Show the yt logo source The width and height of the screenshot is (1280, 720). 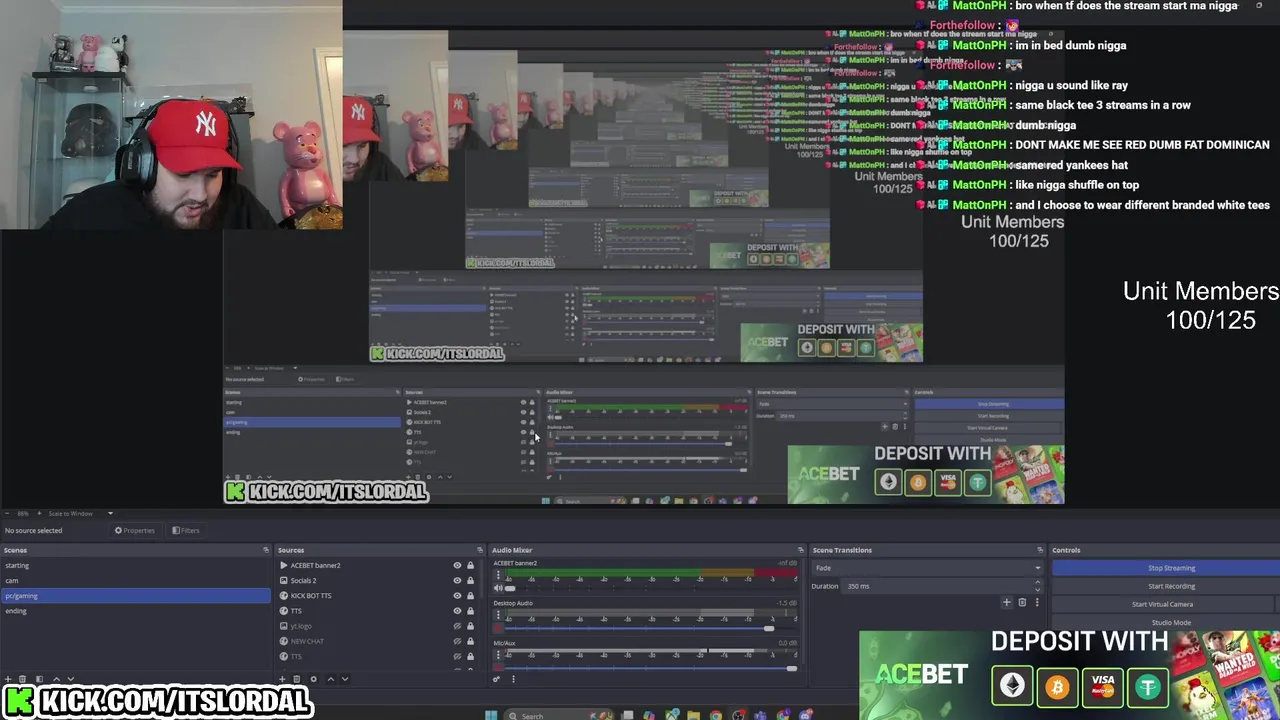(x=457, y=626)
